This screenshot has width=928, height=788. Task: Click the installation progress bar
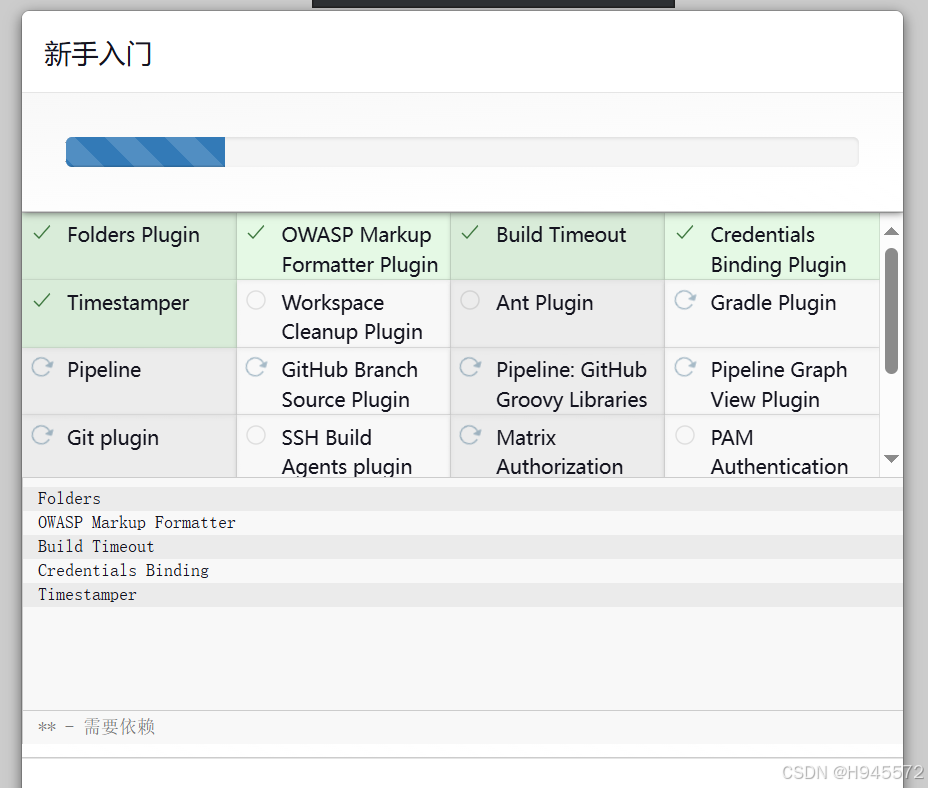462,152
